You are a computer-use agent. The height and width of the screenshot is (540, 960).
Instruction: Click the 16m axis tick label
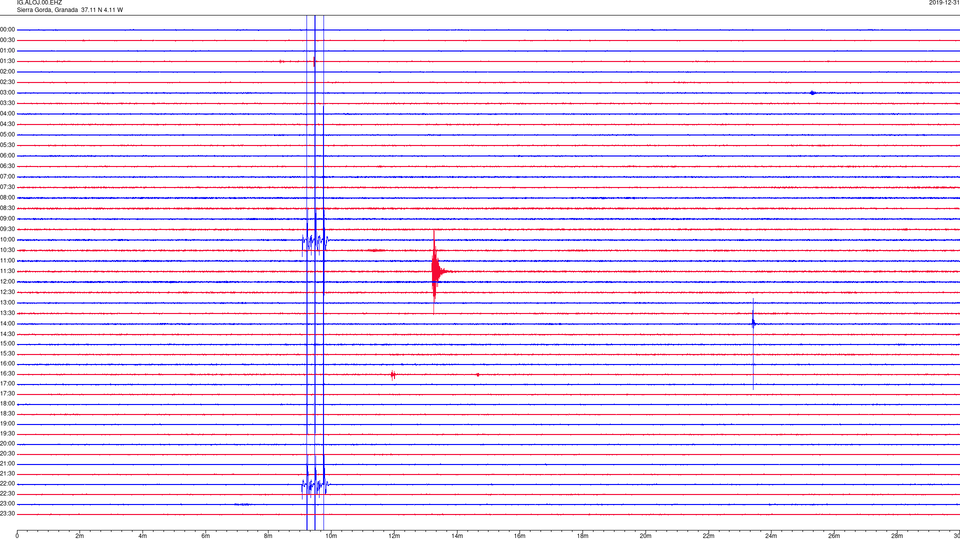520,536
